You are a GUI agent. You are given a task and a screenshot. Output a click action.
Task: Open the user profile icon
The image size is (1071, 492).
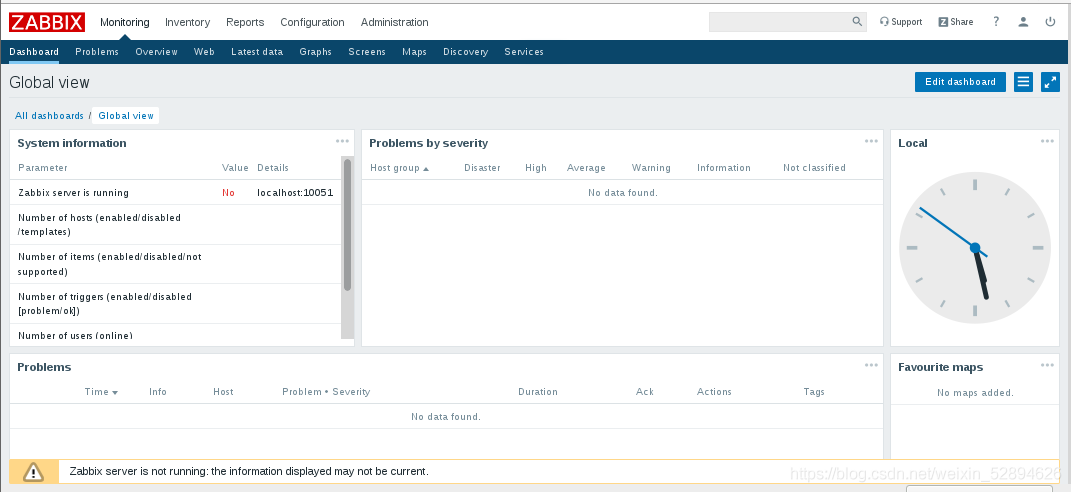[x=1023, y=22]
